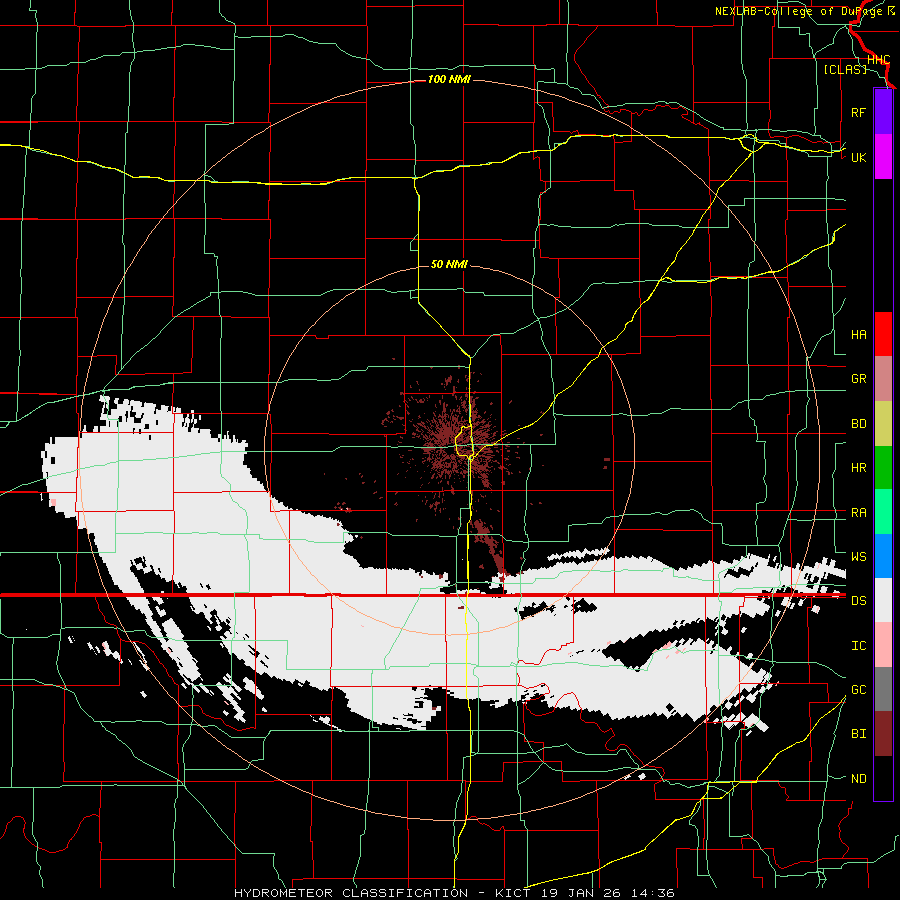Click the RA light green legend swatch

click(883, 512)
